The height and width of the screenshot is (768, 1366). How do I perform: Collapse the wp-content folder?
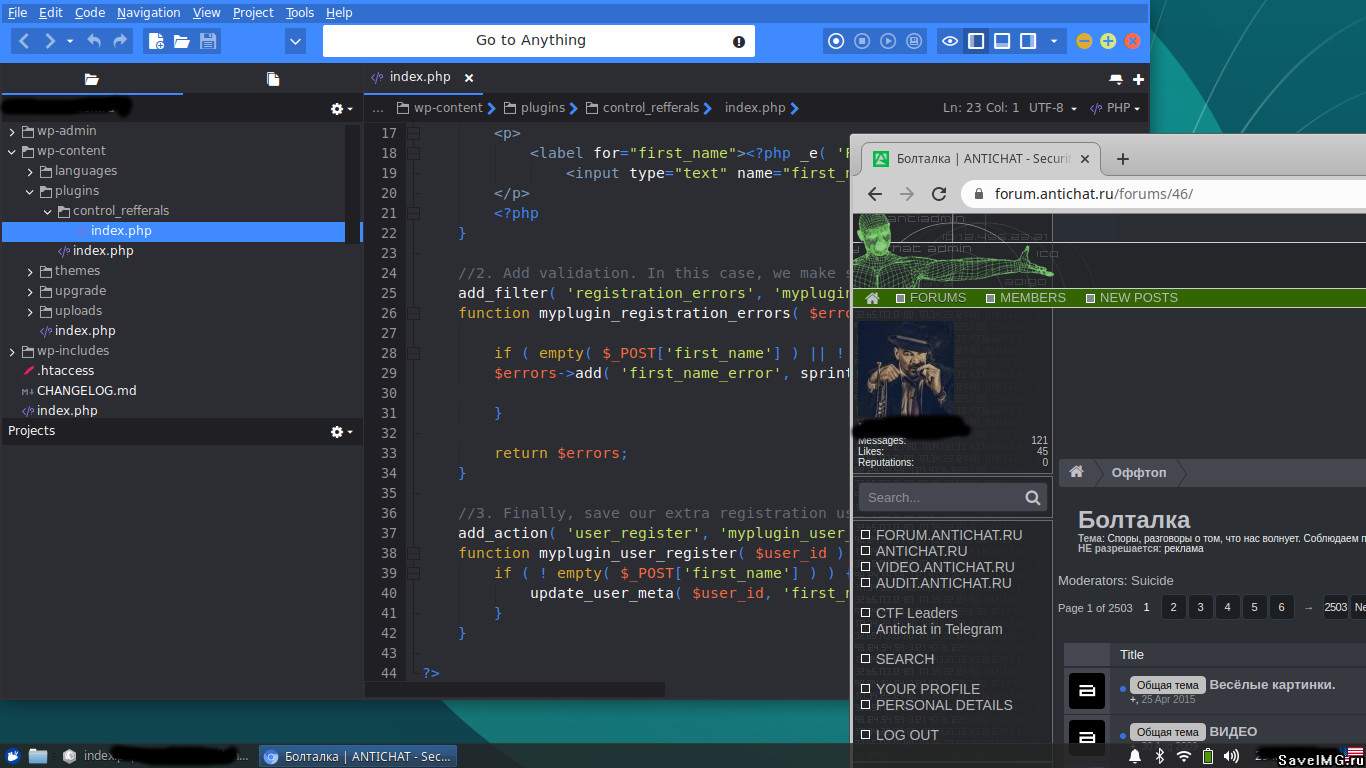[x=12, y=152]
